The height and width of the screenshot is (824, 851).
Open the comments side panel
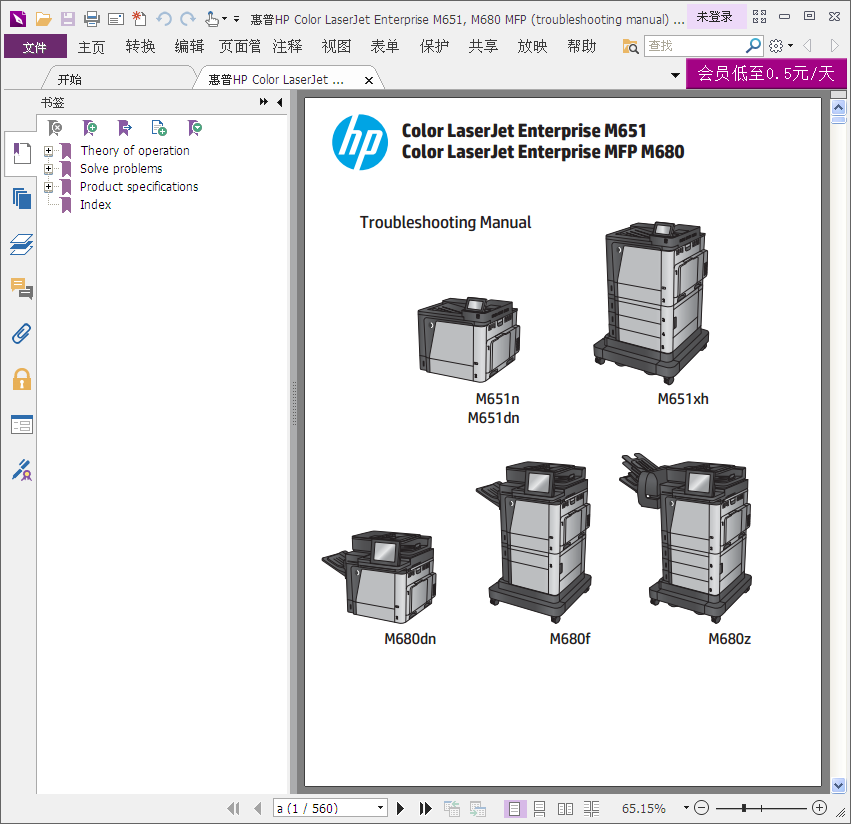(22, 288)
